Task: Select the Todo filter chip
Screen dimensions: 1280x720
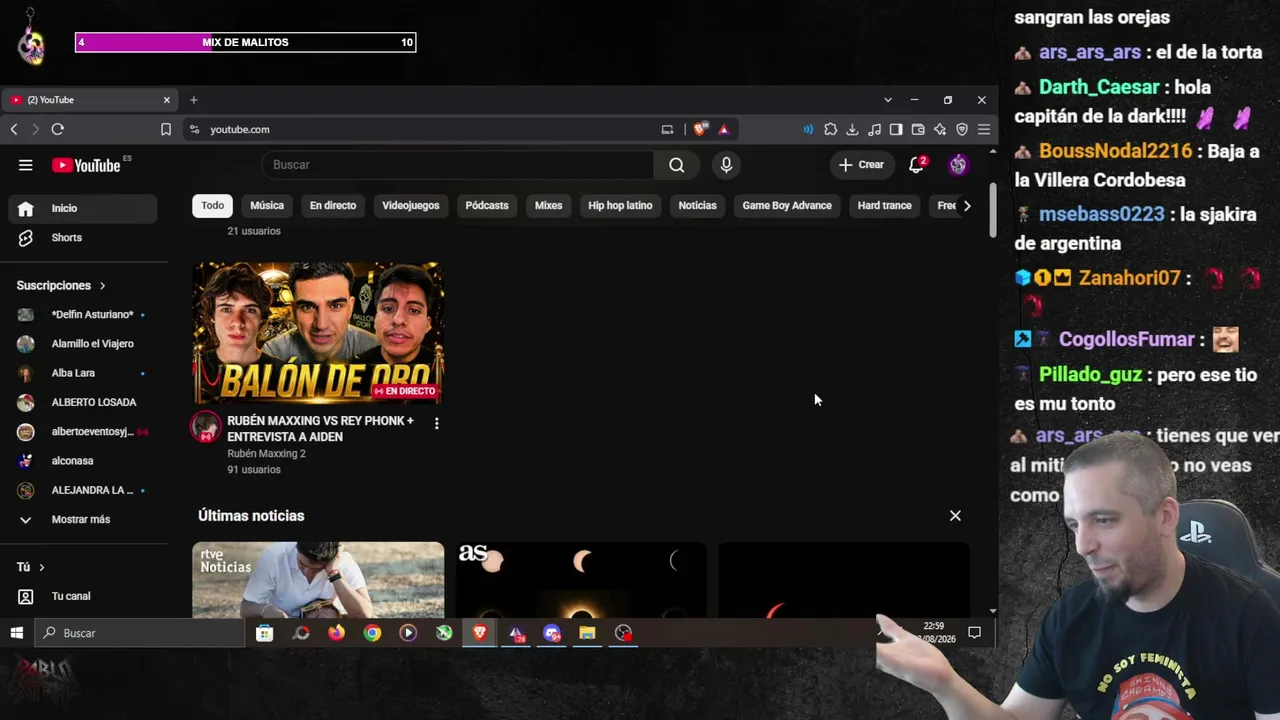Action: [213, 206]
